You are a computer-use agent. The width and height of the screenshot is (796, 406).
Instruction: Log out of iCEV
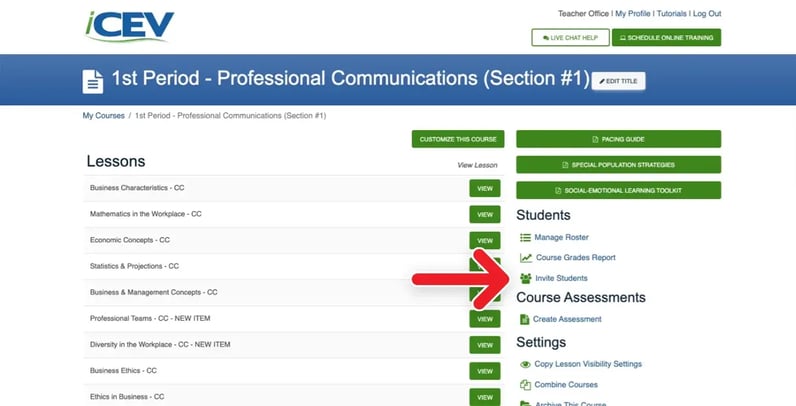707,14
